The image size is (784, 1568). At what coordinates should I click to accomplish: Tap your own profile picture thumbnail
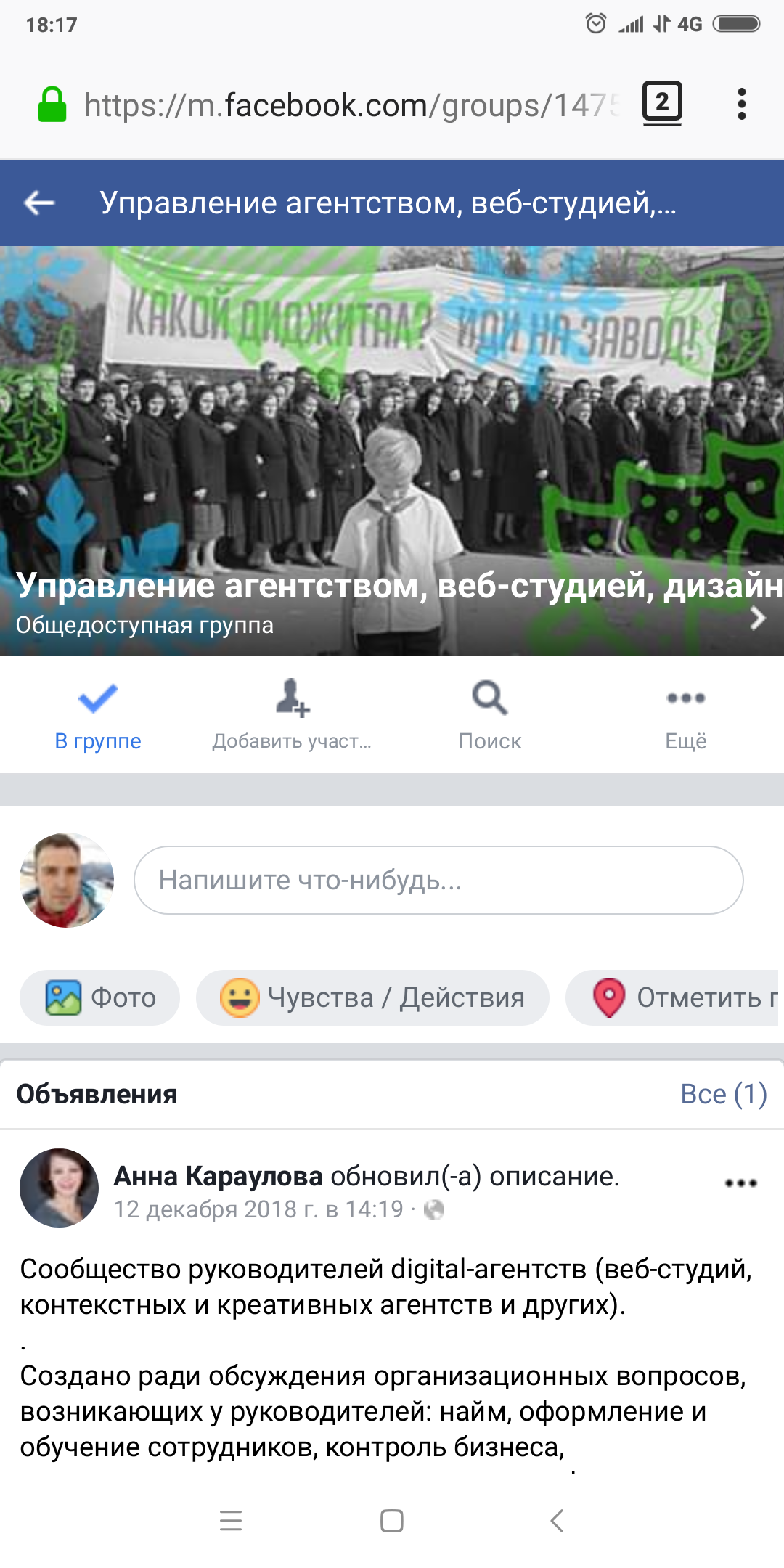(67, 880)
